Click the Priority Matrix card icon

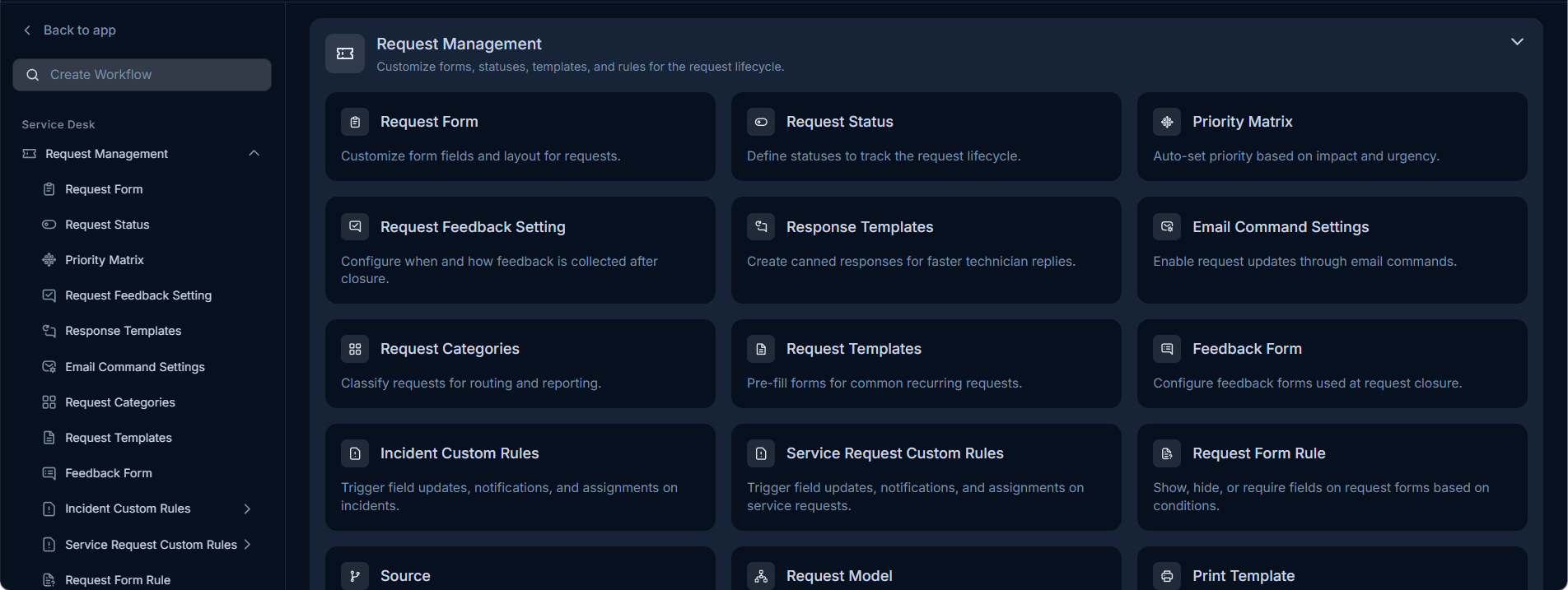[1167, 122]
